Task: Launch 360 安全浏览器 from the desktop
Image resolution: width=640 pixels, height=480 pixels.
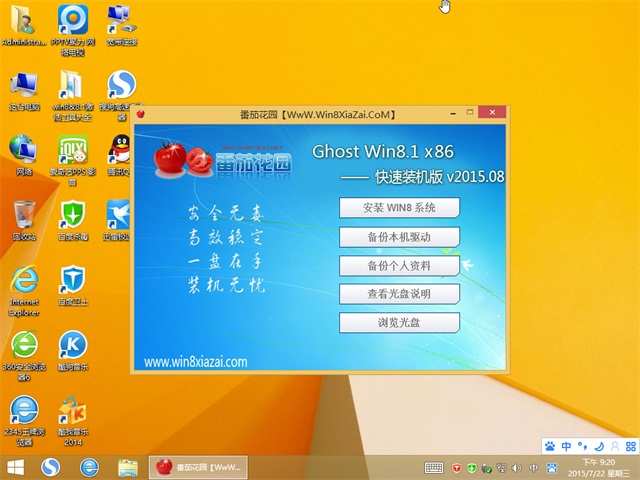Action: pyautogui.click(x=23, y=345)
